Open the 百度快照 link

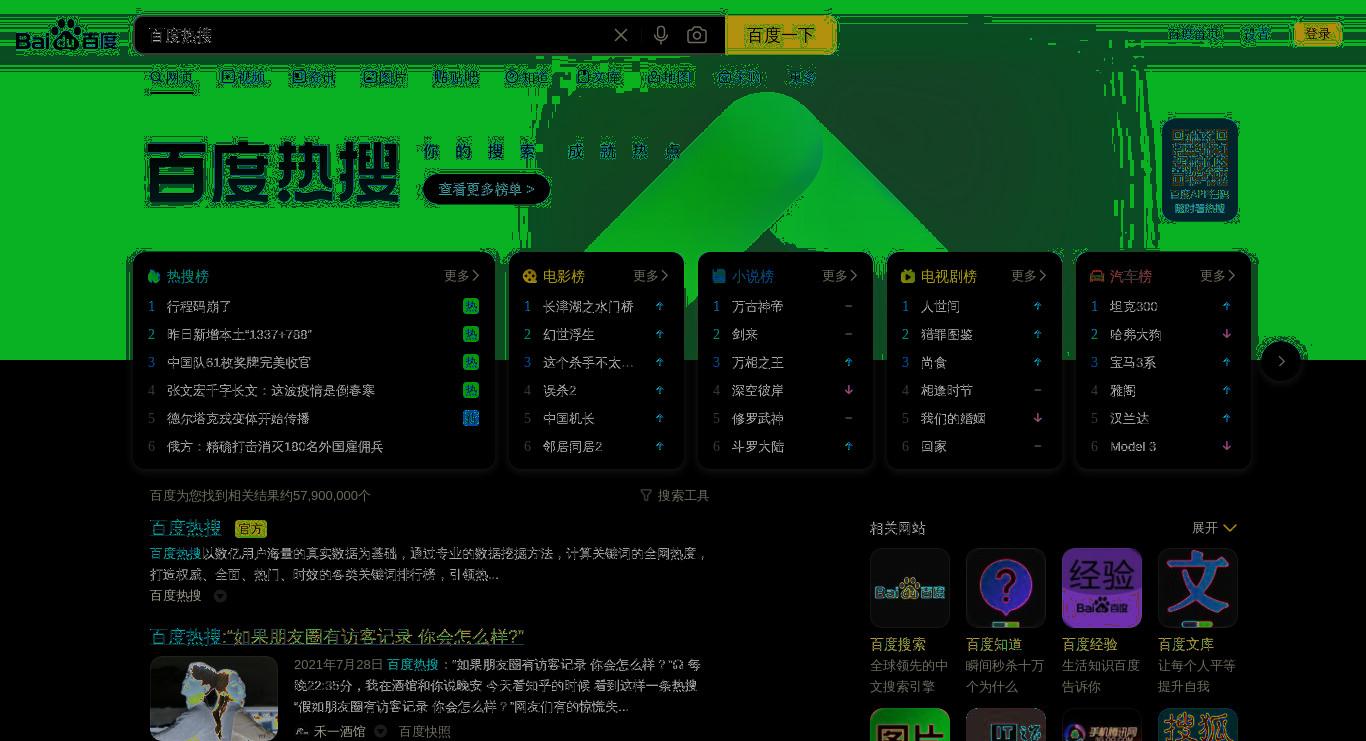tap(425, 731)
